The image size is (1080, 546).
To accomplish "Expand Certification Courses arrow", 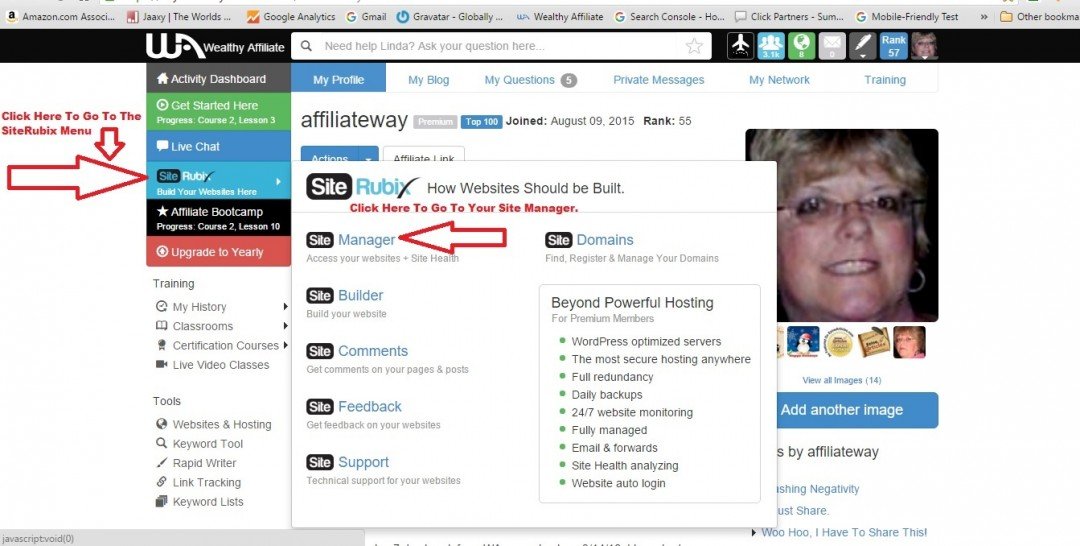I will point(285,345).
